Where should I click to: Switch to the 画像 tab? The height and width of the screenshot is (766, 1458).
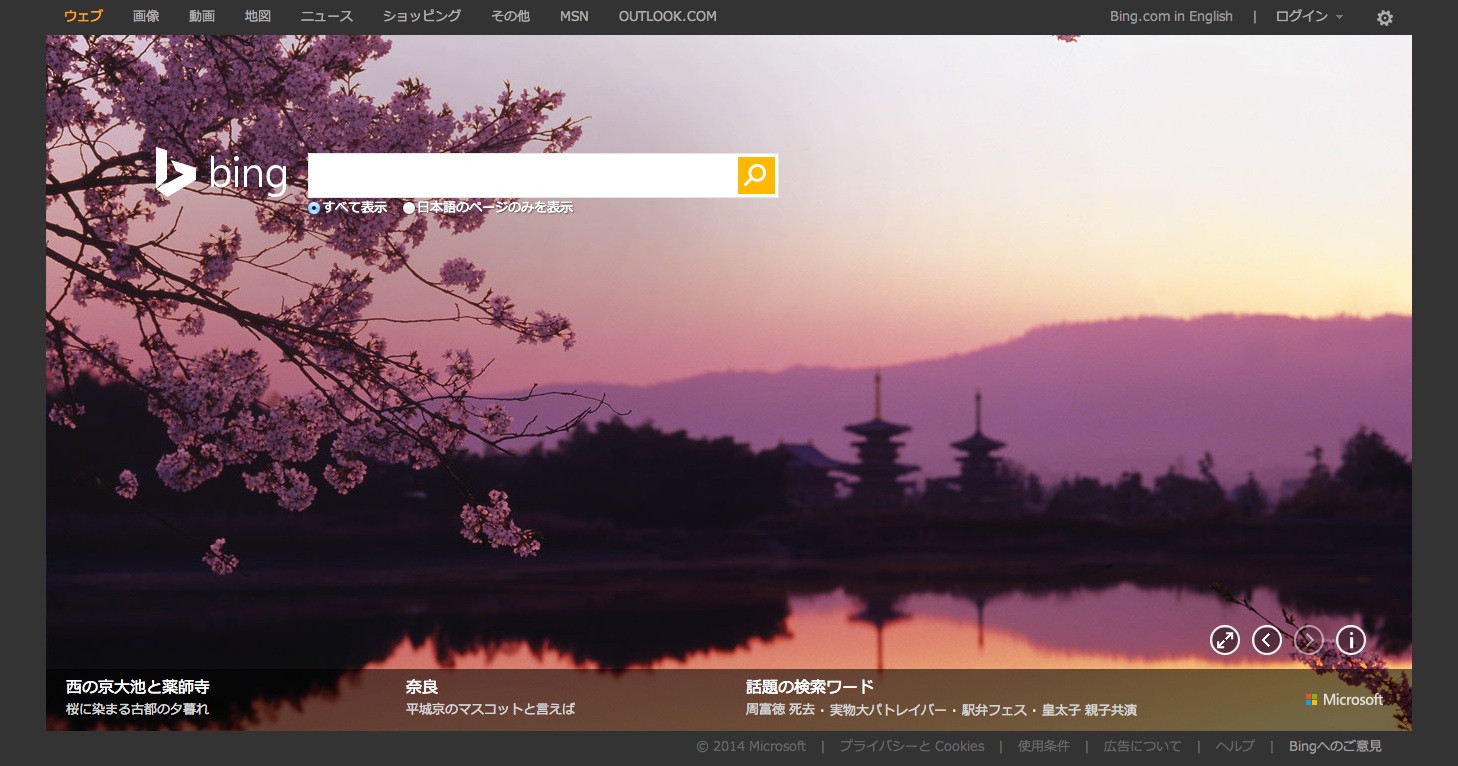146,17
